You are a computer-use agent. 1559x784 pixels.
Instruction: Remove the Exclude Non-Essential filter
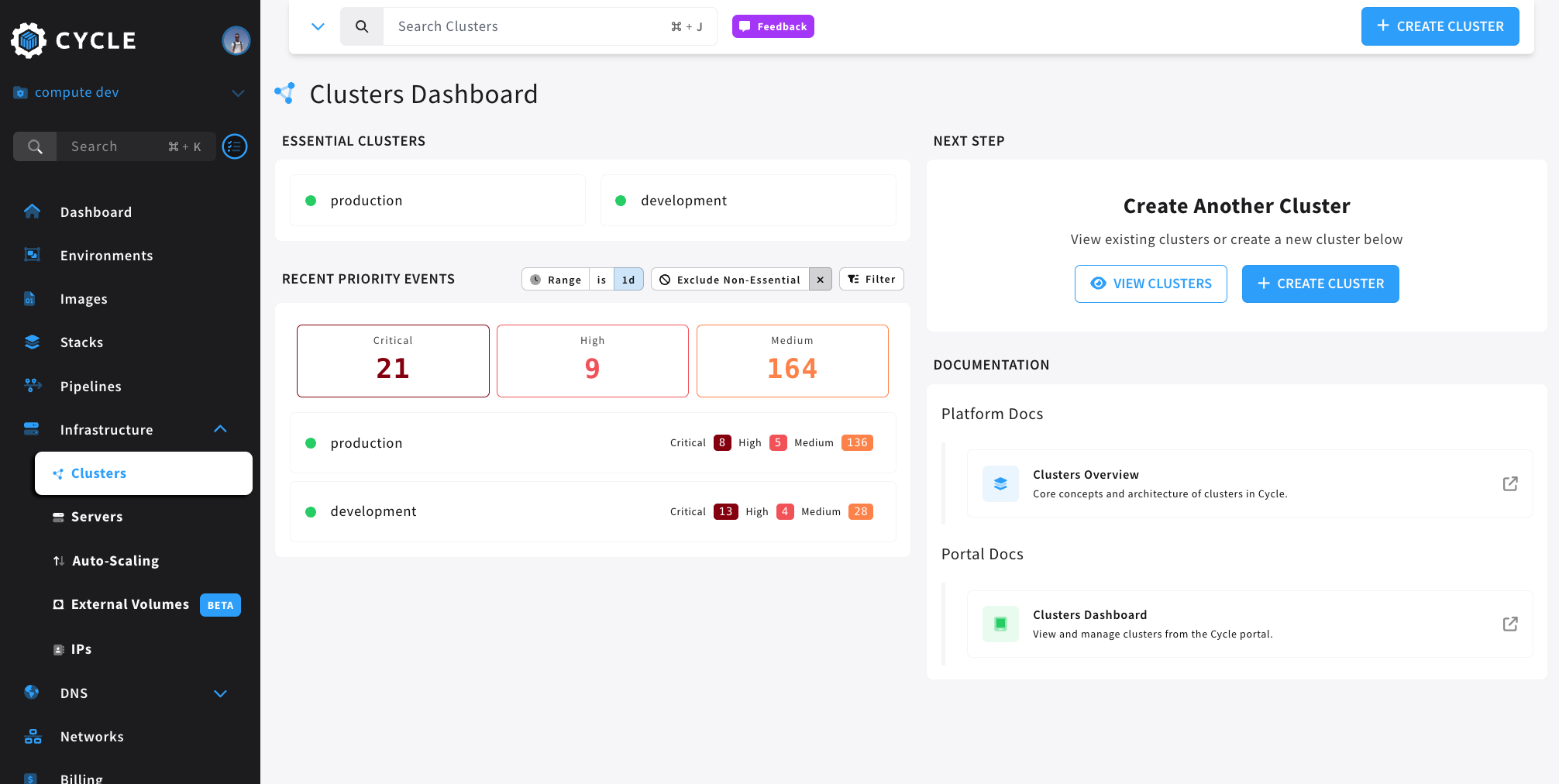coord(820,279)
